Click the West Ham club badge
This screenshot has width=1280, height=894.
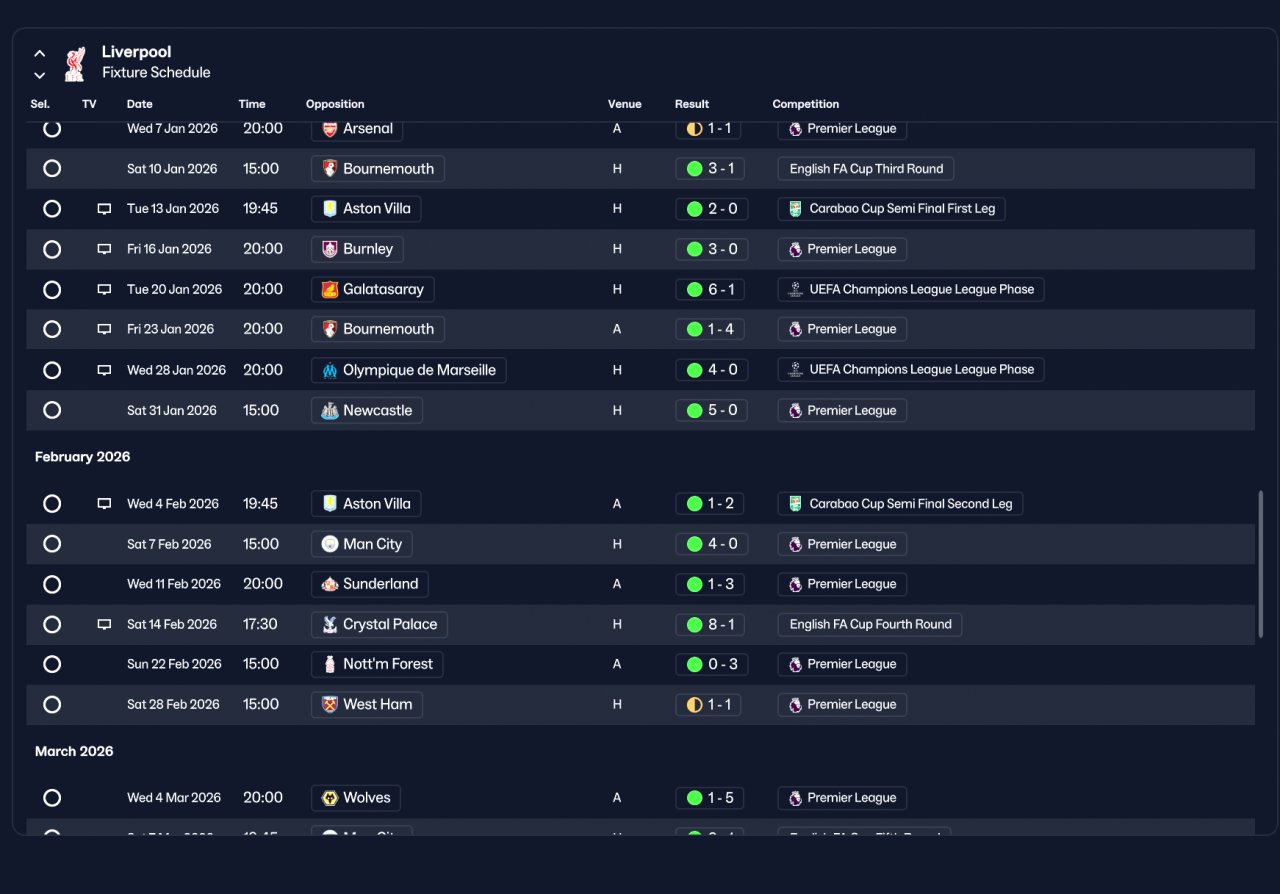click(330, 705)
